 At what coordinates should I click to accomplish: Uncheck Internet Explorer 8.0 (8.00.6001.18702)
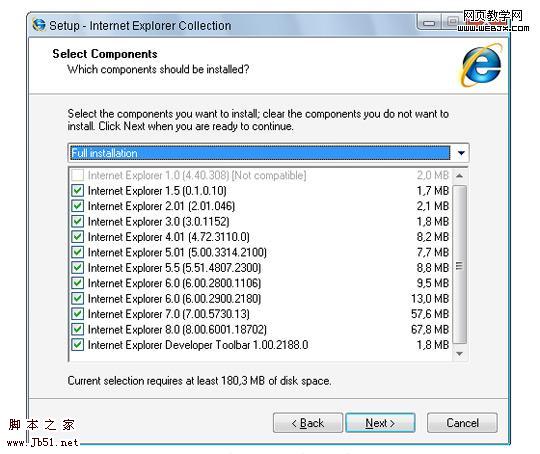pyautogui.click(x=77, y=329)
